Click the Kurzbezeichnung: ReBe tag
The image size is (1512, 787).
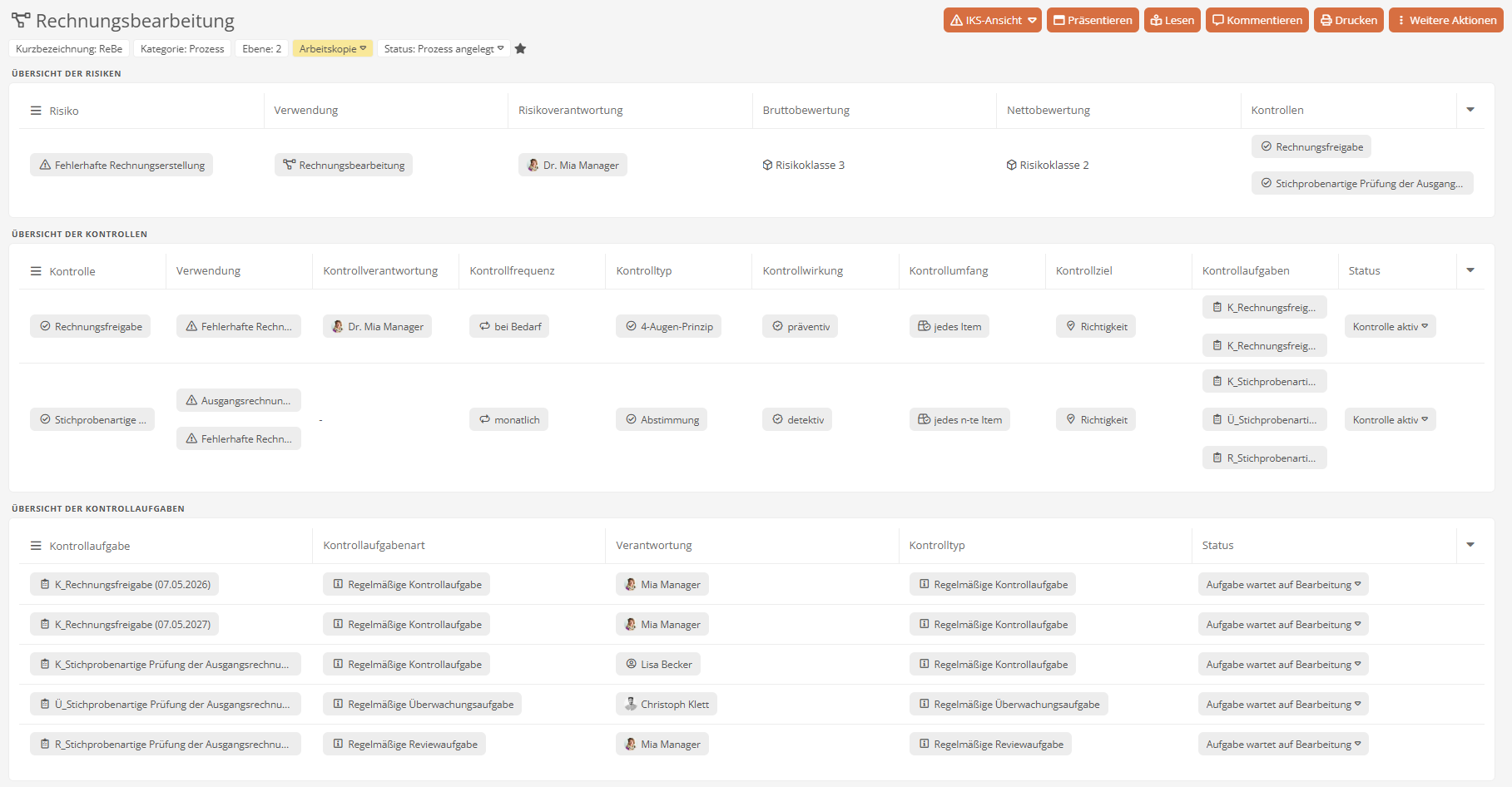[69, 48]
